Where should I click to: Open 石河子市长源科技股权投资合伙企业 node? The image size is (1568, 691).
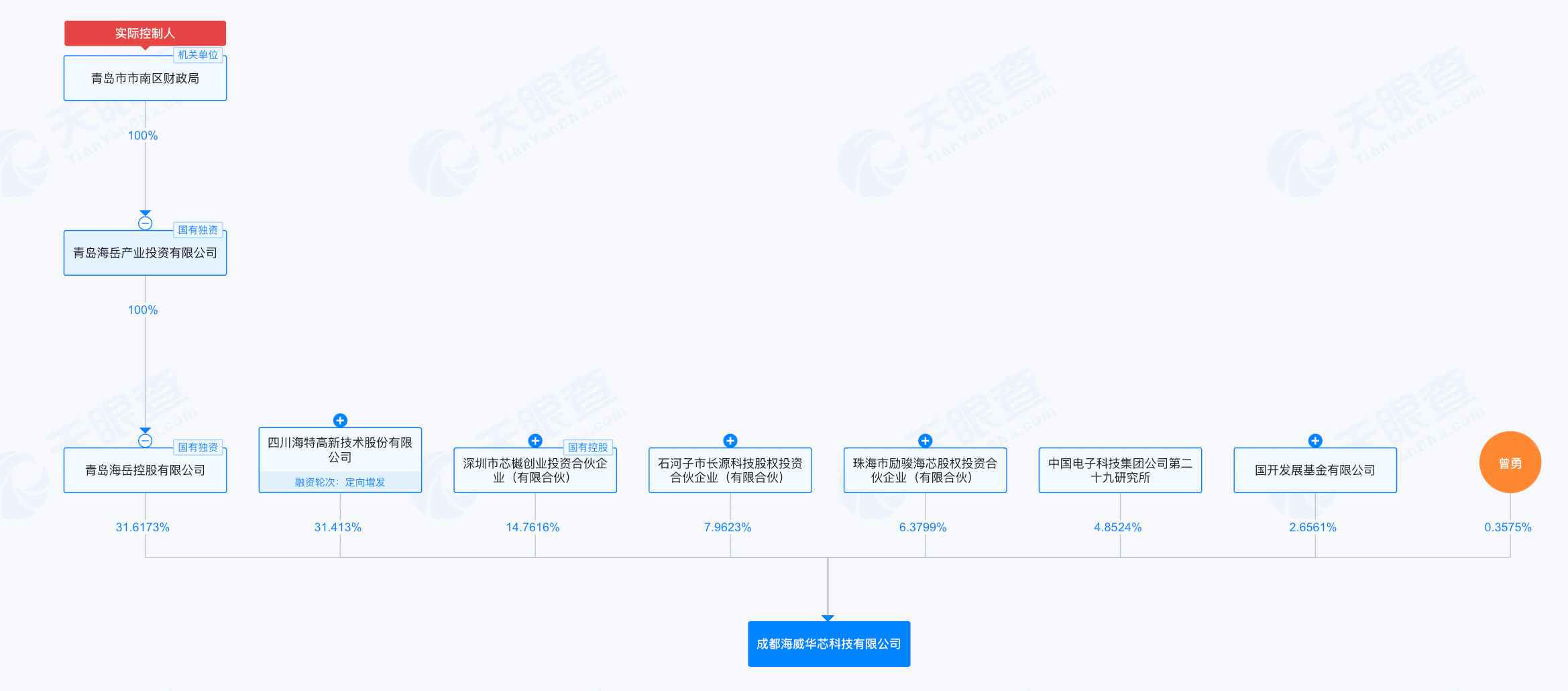(x=730, y=470)
